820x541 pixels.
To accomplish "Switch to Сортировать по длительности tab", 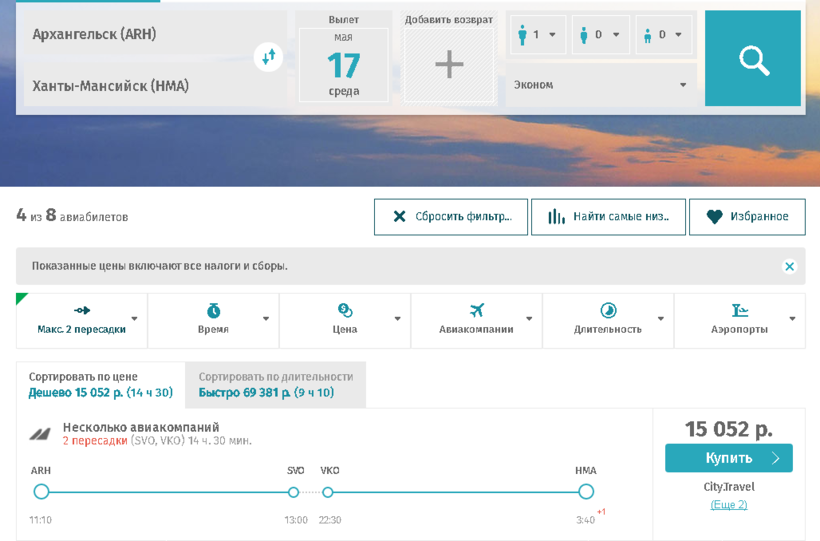I will coord(275,385).
